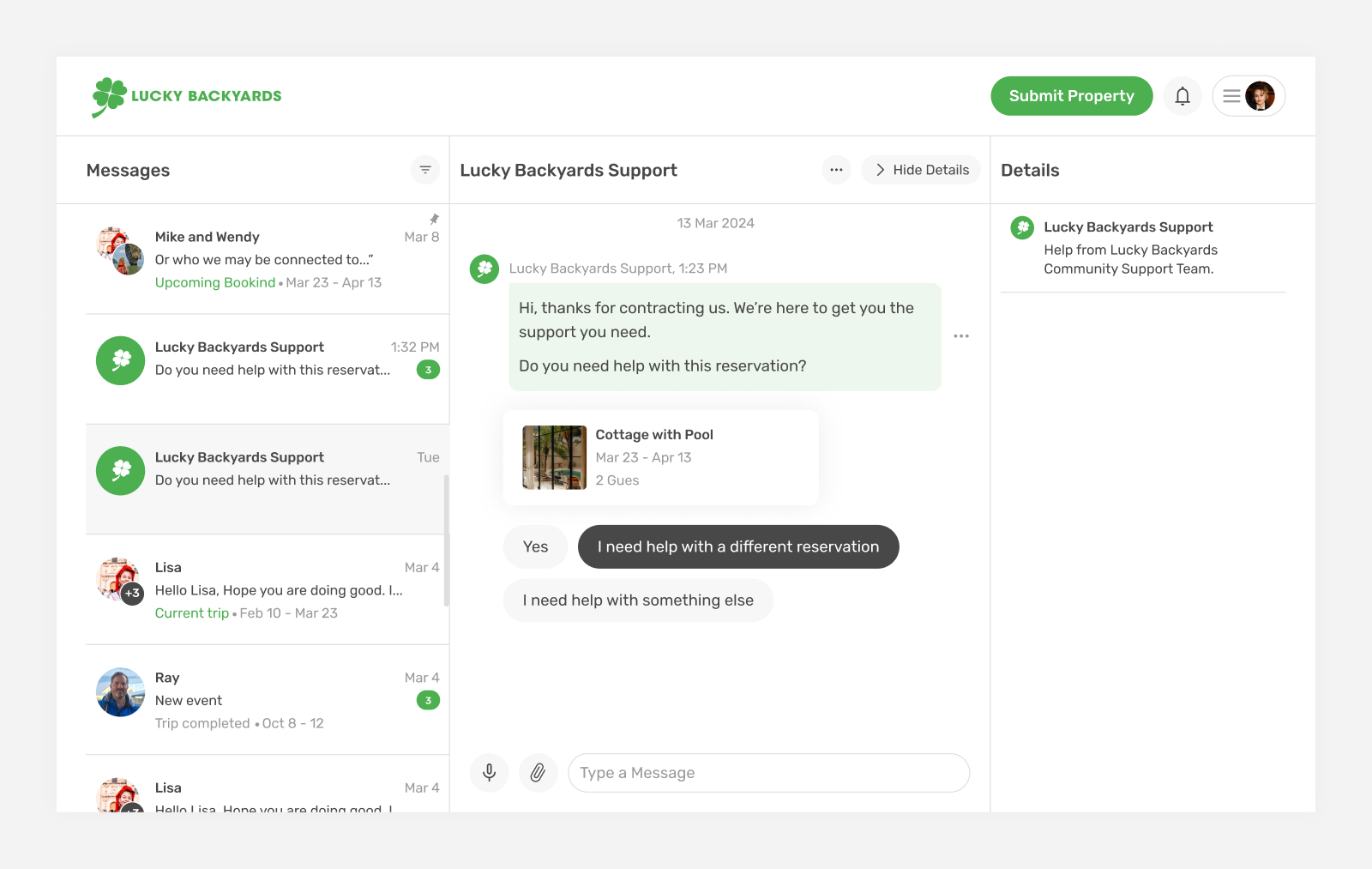
Task: Choose 'I need help with a different reservation'
Action: point(738,546)
